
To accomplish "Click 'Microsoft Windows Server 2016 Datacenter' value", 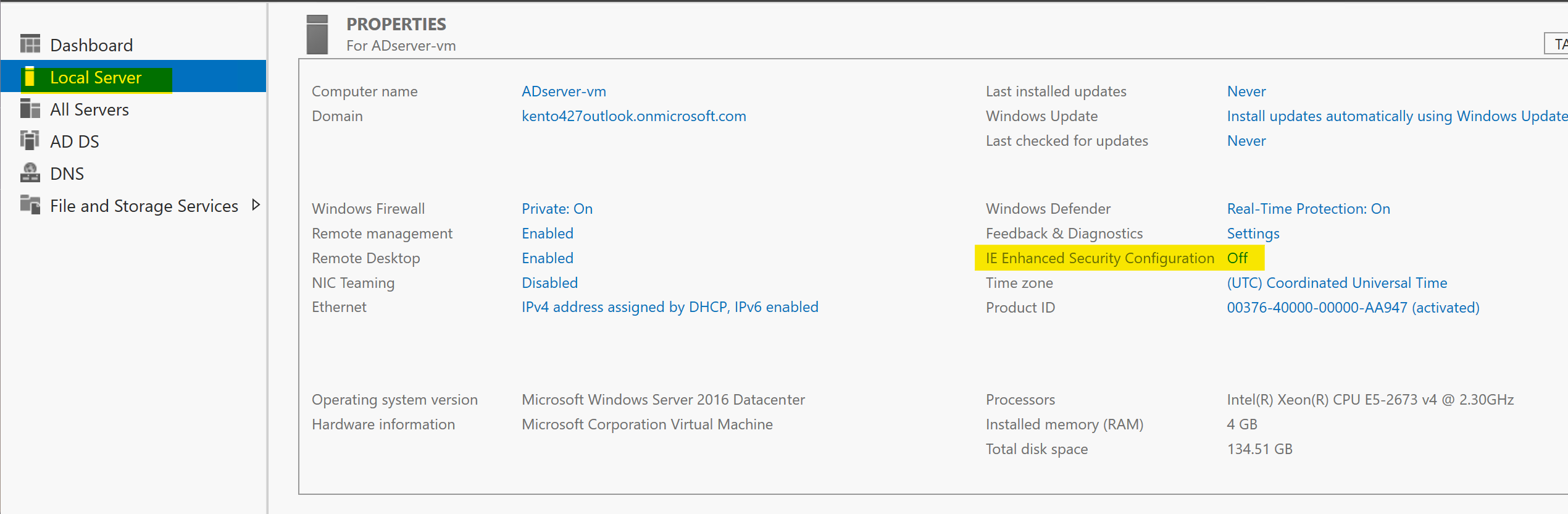I will (663, 400).
